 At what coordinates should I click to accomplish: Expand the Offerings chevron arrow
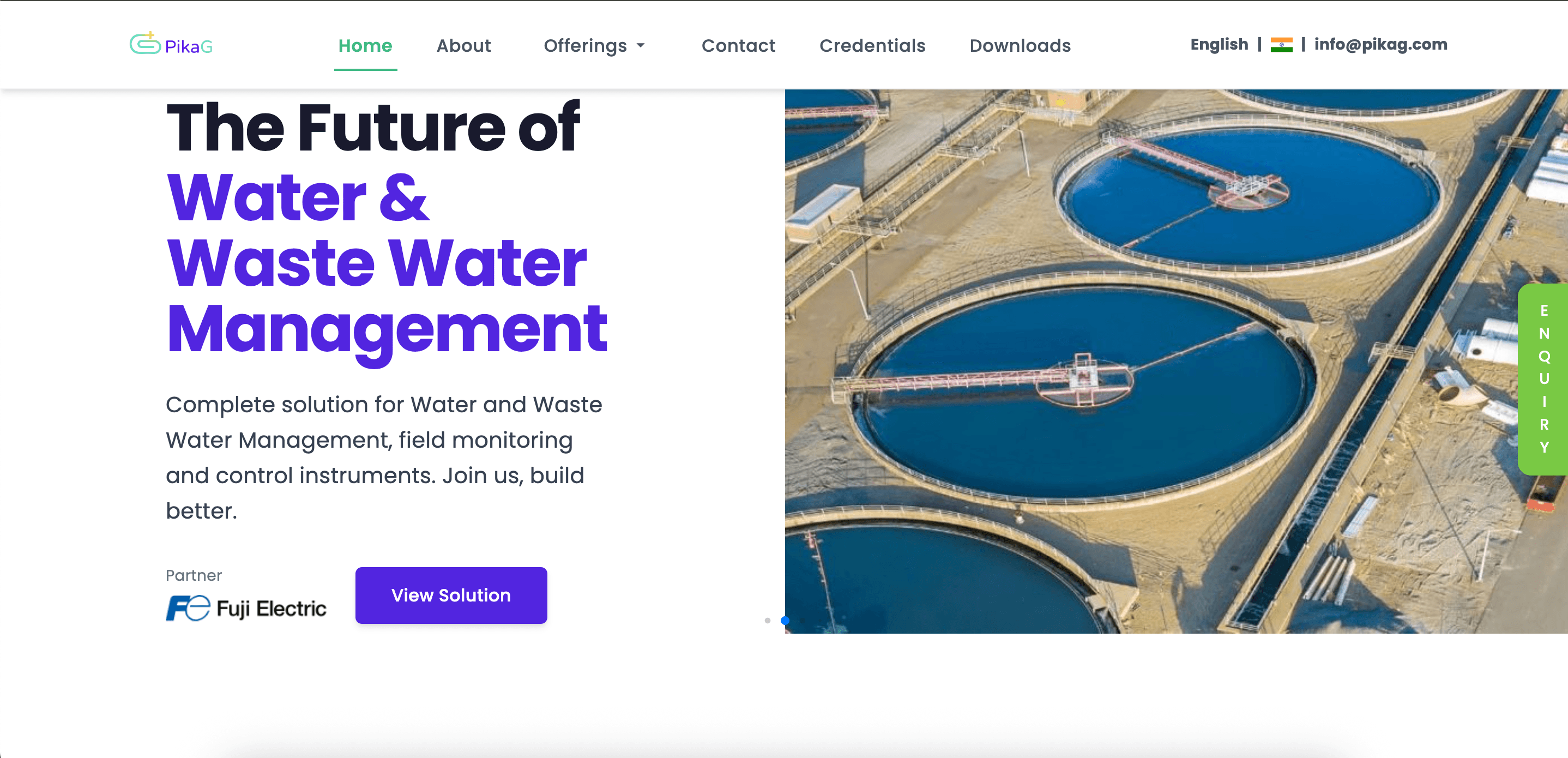[641, 45]
